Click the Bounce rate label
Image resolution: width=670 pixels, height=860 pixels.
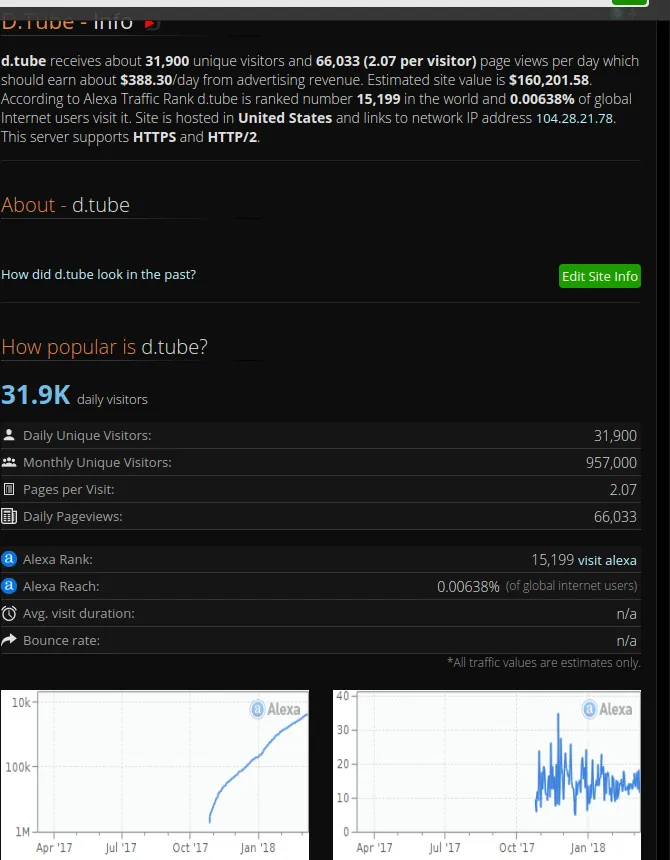[61, 641]
